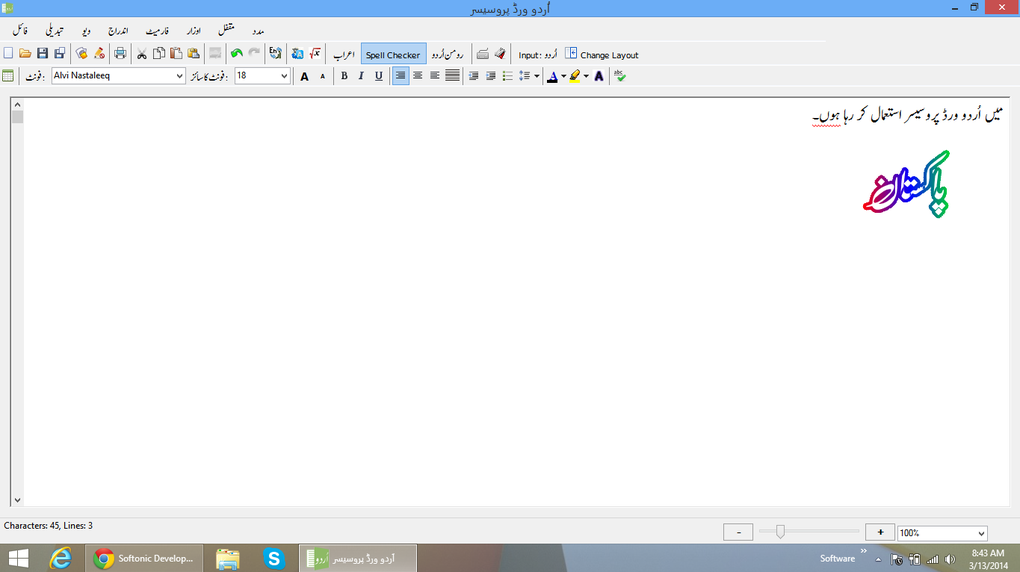Toggle bold formatting
The image size is (1020, 572).
coord(344,76)
